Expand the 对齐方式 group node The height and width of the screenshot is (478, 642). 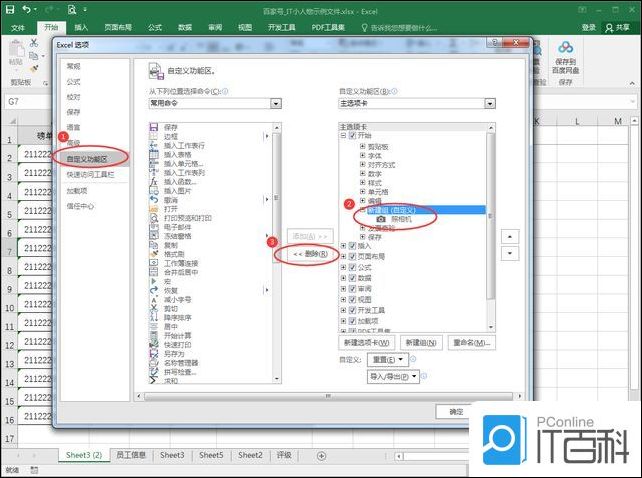(362, 164)
